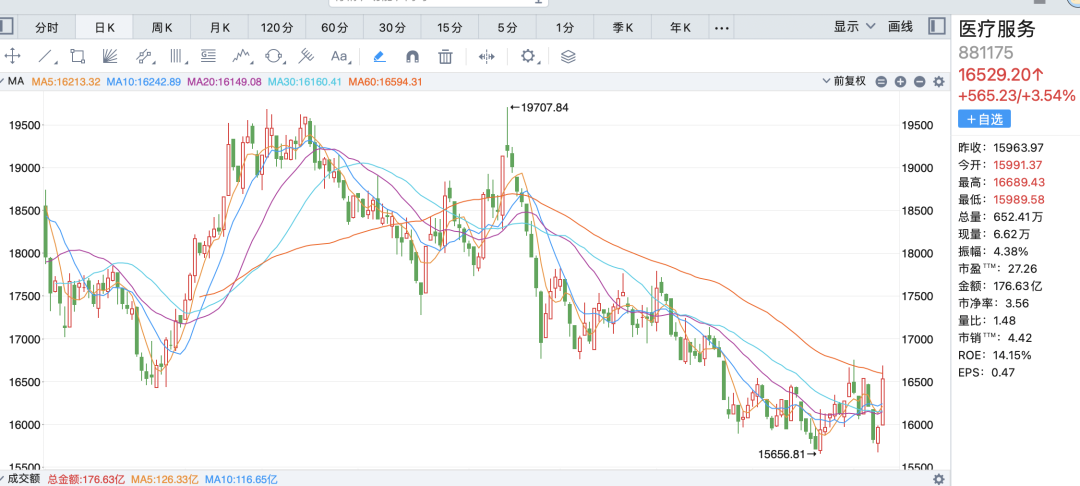
Task: Collapse the MA indicator legend
Action: coord(4,81)
